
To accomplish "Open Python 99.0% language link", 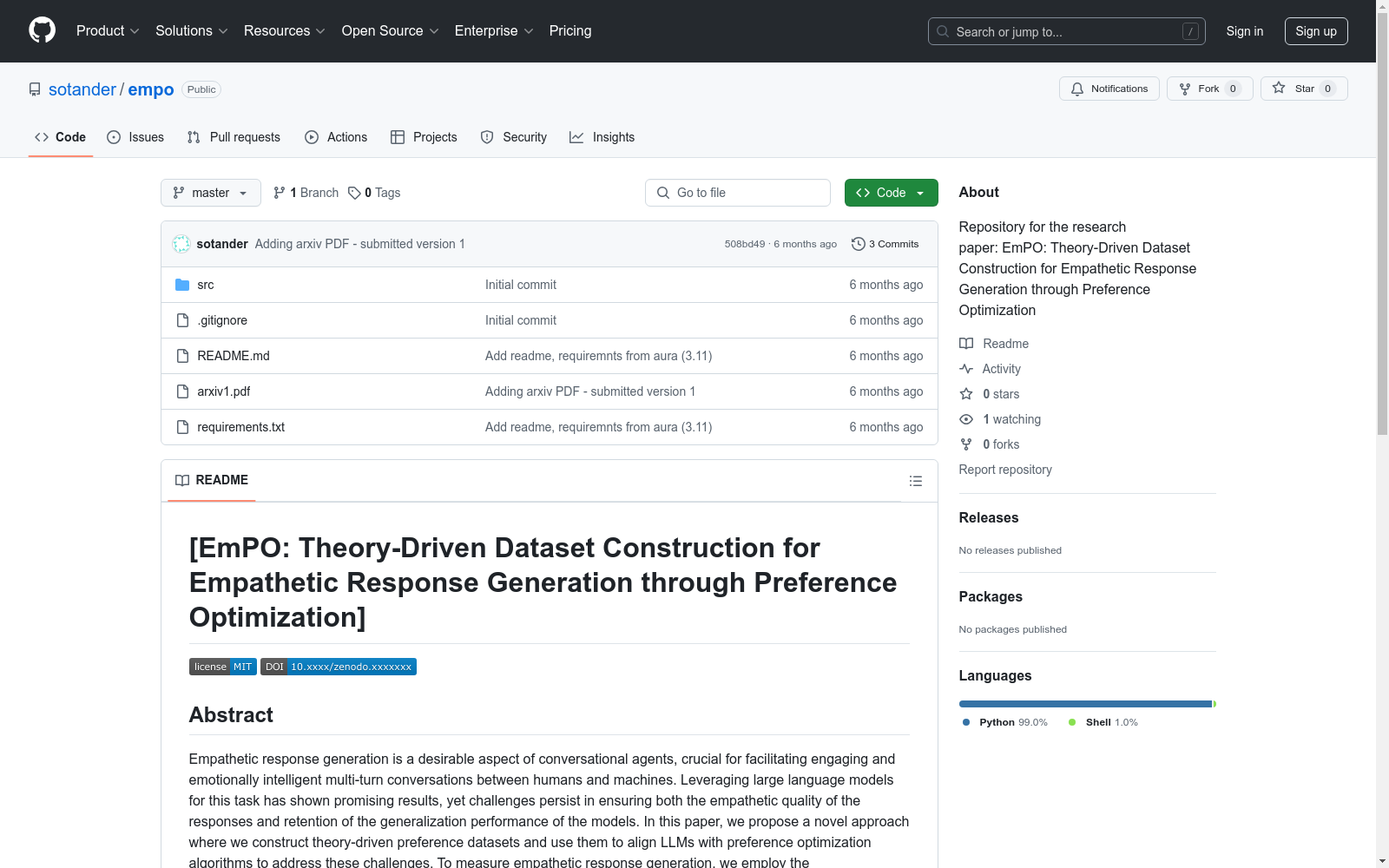I will point(1005,722).
